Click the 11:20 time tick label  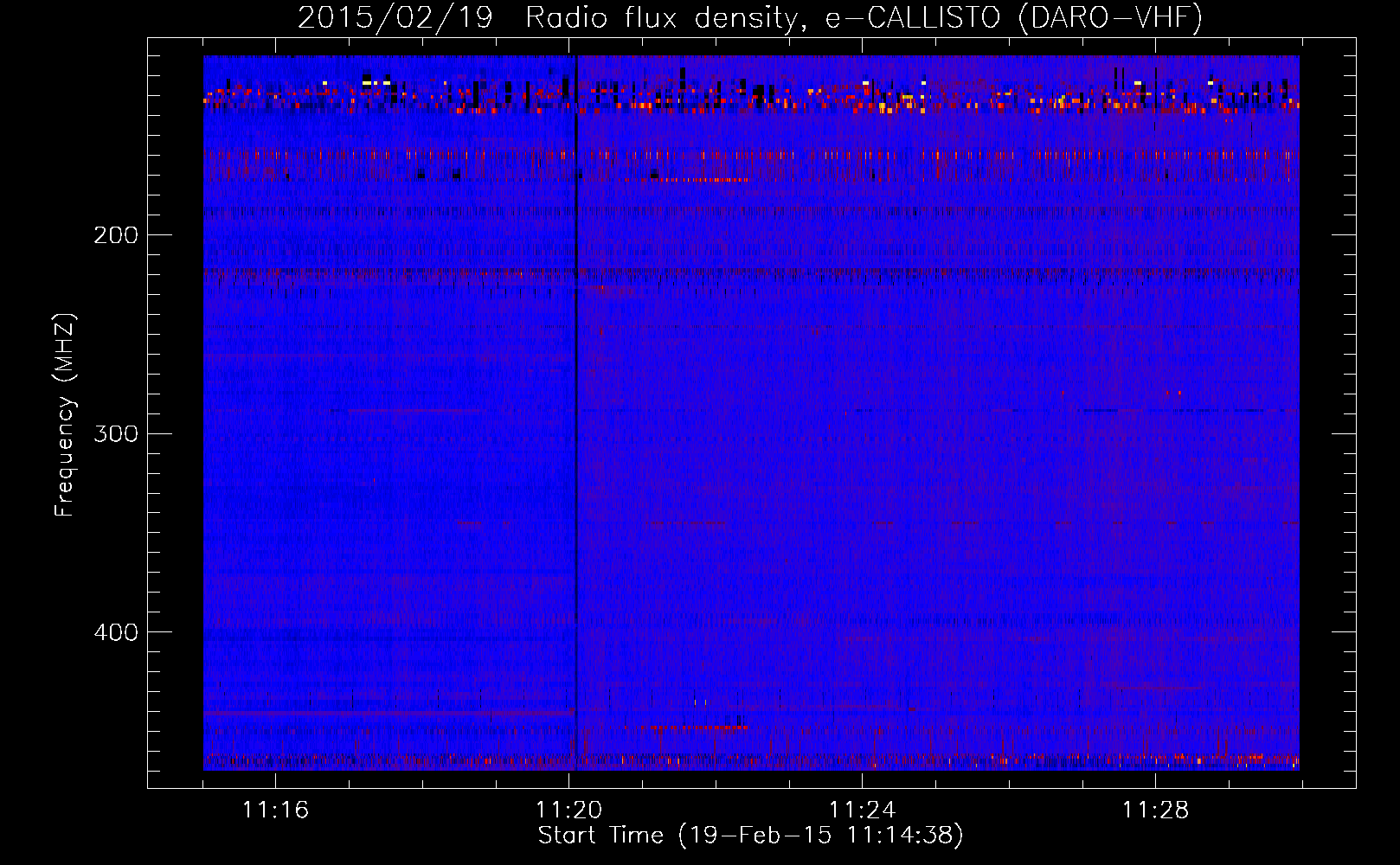568,811
